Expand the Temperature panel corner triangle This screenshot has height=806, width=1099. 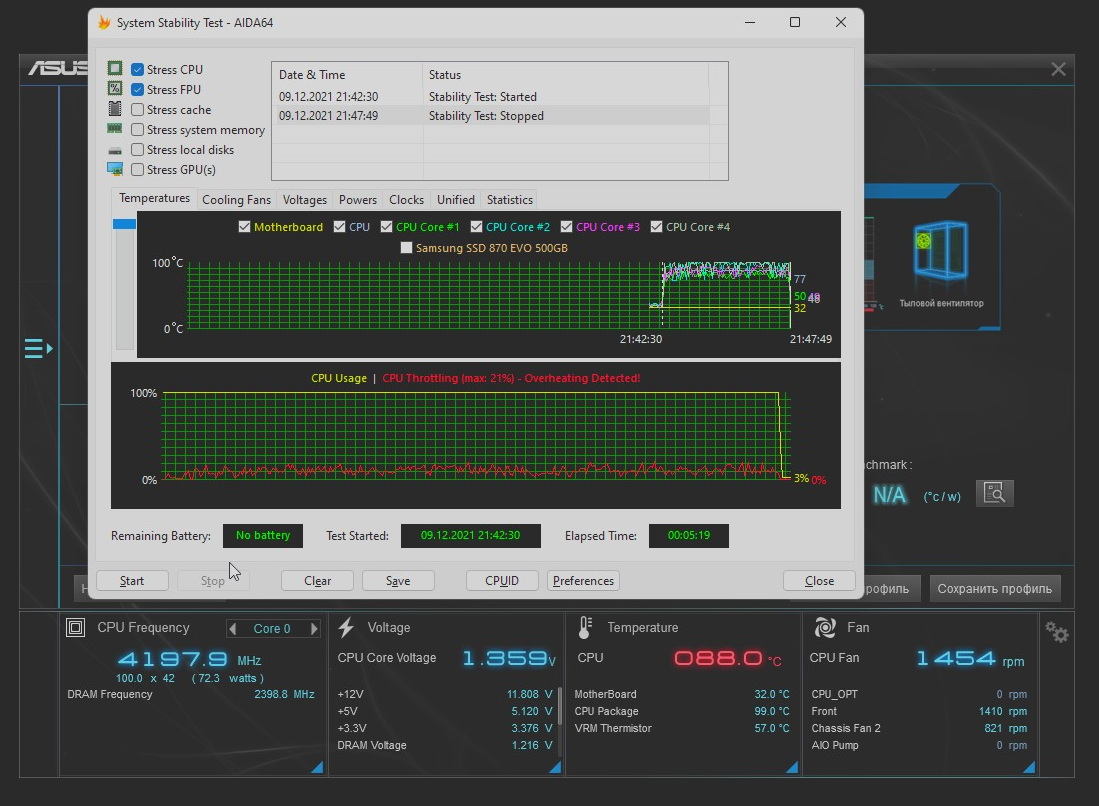792,767
